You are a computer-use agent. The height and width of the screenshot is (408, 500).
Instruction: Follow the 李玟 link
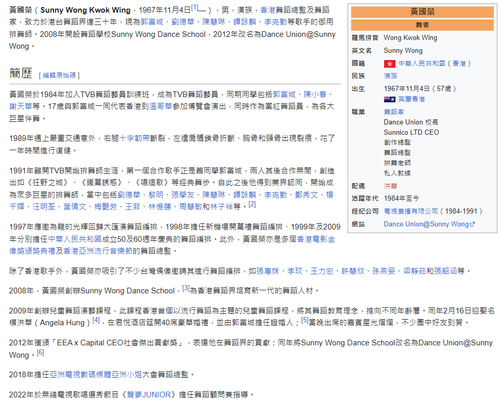pos(295,271)
